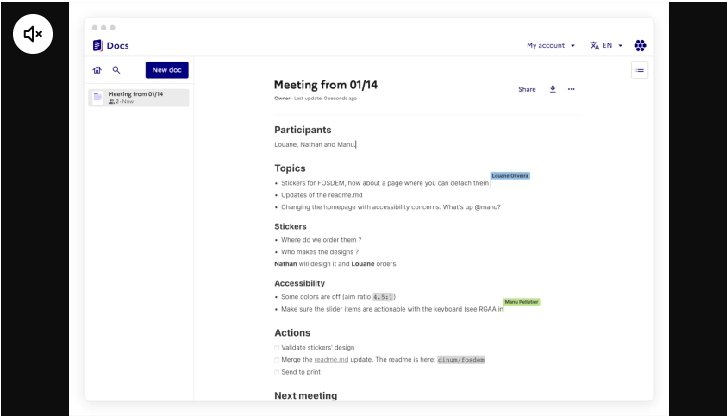Create a document with New doc button
727x416 pixels.
tap(167, 70)
